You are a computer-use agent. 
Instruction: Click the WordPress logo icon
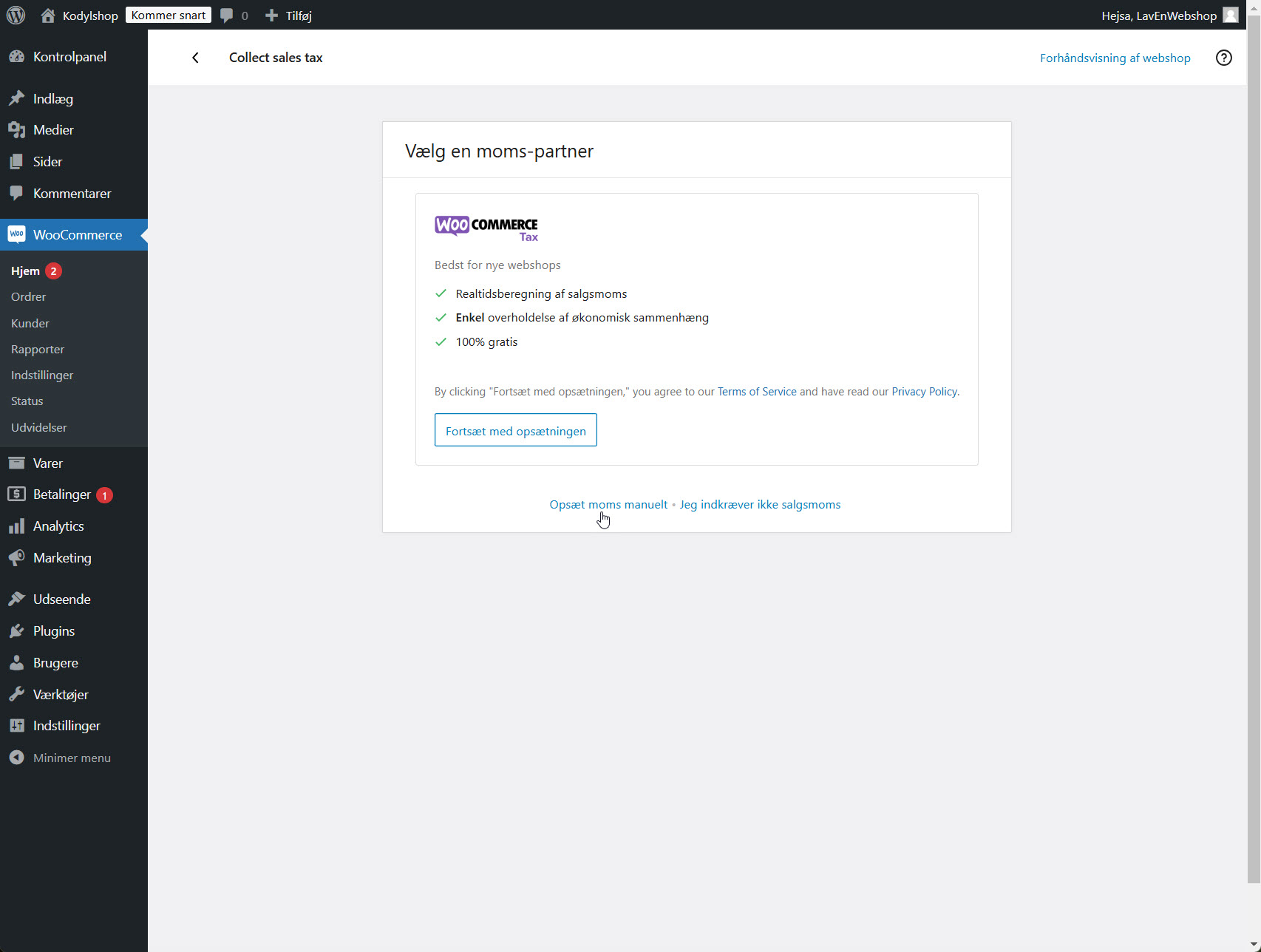click(16, 15)
